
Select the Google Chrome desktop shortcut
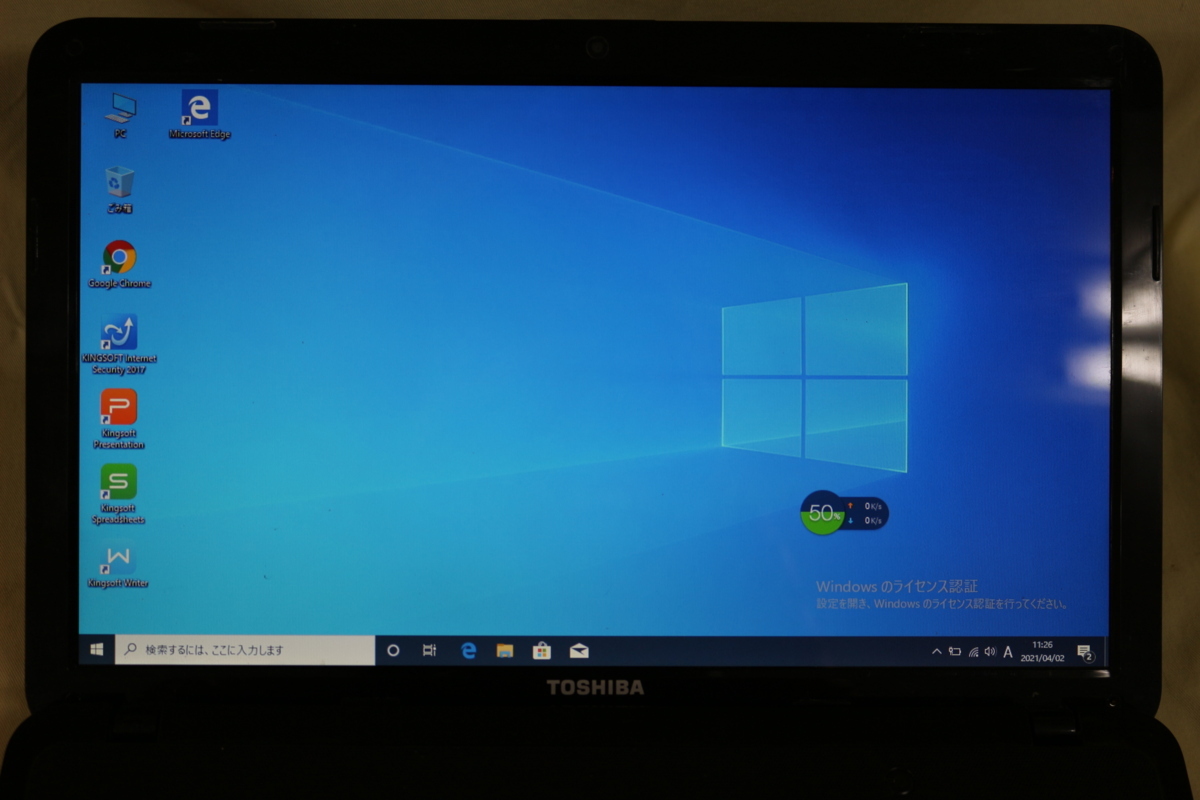(119, 264)
